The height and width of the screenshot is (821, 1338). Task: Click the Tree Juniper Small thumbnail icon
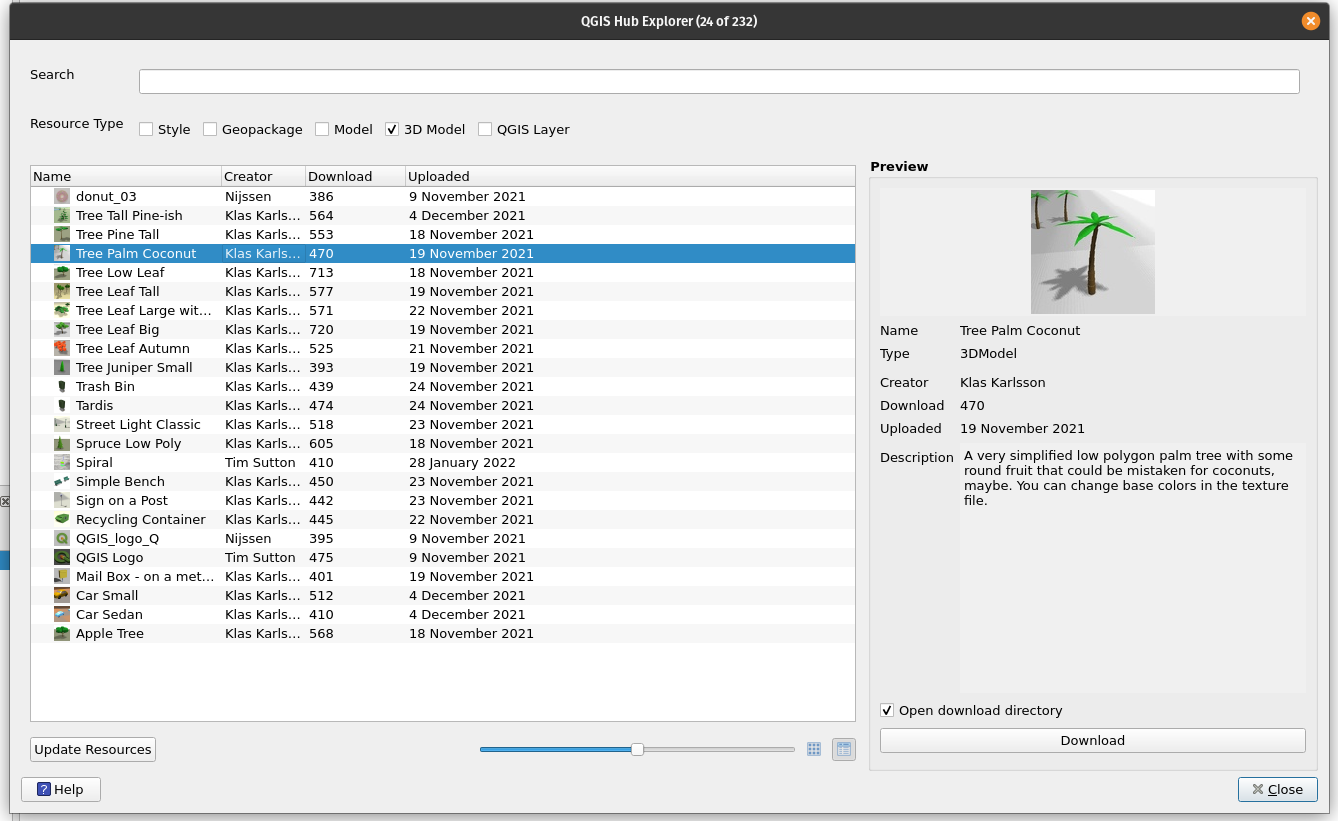[x=62, y=368]
